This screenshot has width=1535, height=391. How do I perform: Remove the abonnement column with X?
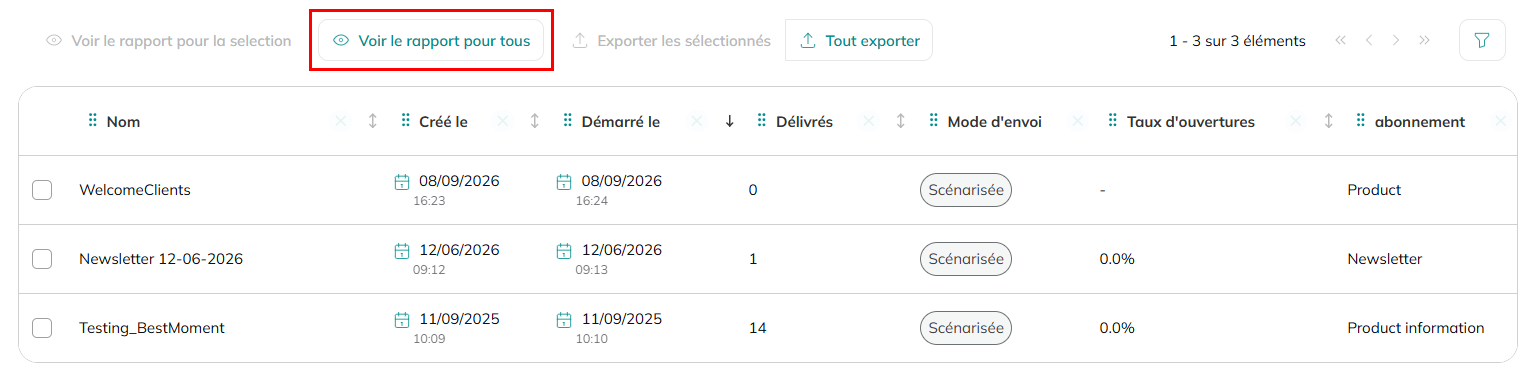(1500, 121)
